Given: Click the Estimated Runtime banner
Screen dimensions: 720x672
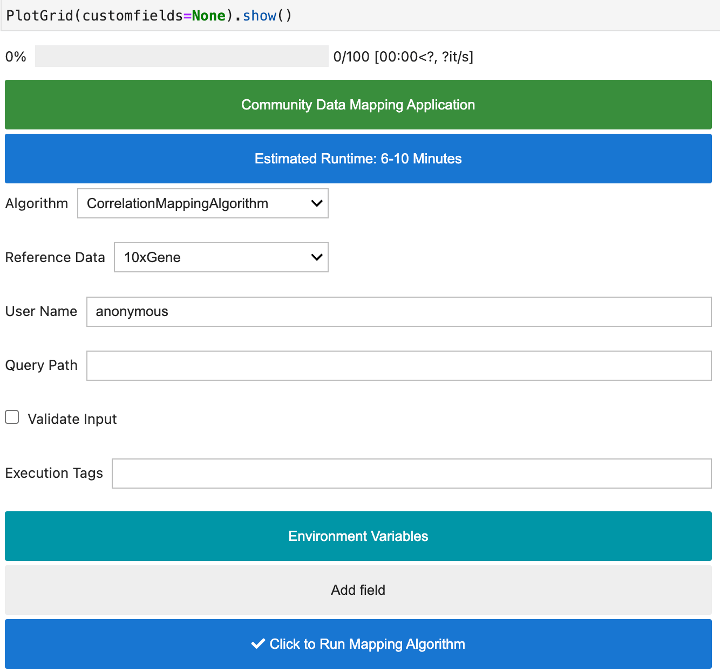Looking at the screenshot, I should click(x=358, y=158).
